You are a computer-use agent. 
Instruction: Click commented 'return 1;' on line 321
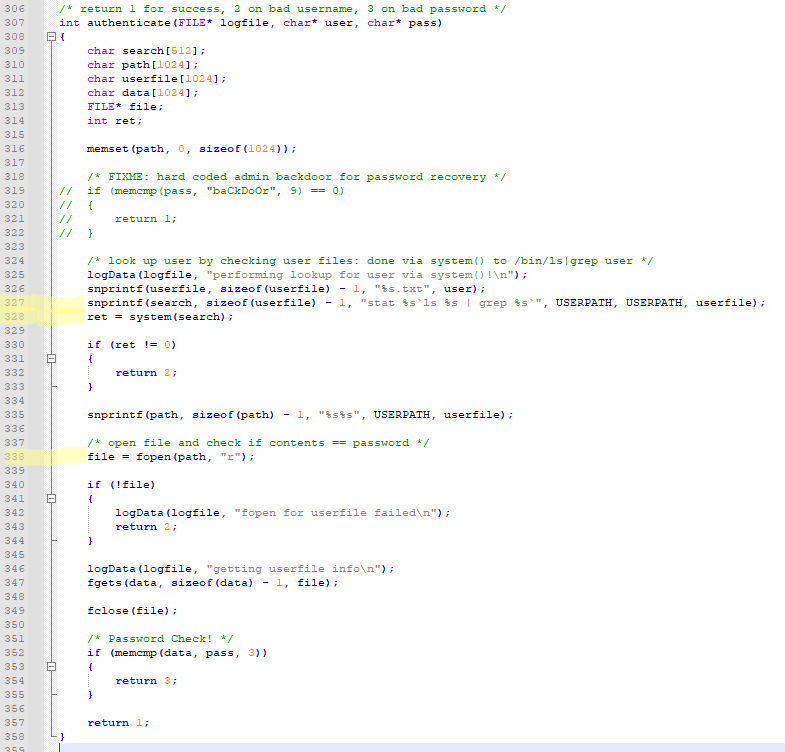pos(146,219)
